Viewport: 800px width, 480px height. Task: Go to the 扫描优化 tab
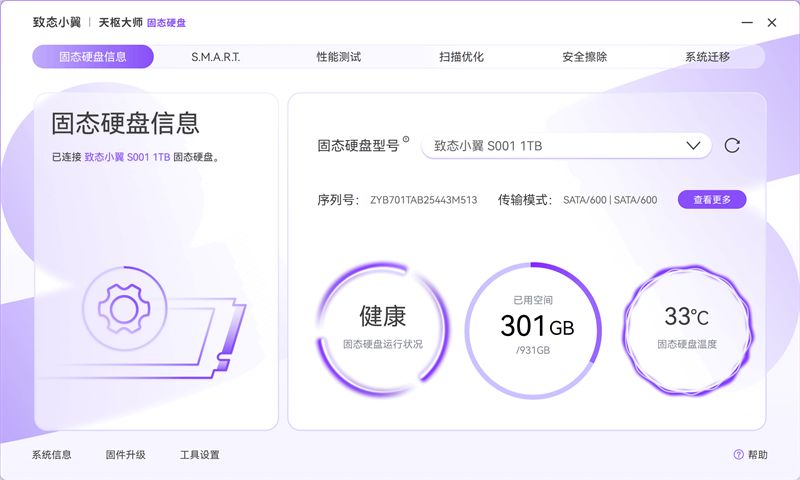tap(462, 57)
